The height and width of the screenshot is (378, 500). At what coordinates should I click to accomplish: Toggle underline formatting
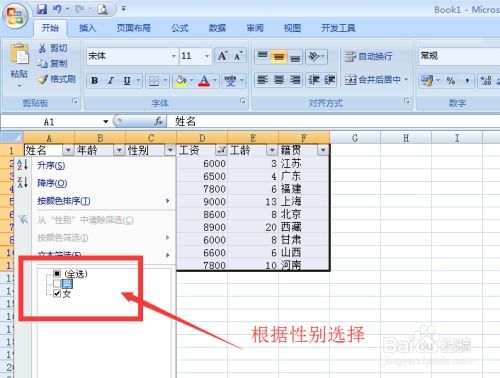(127, 81)
